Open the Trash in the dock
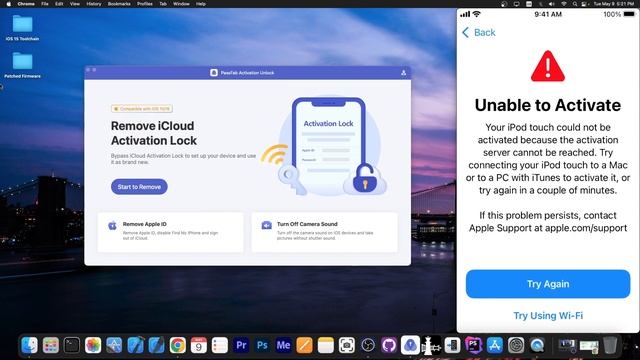Screen dimensions: 640x360 (610, 345)
